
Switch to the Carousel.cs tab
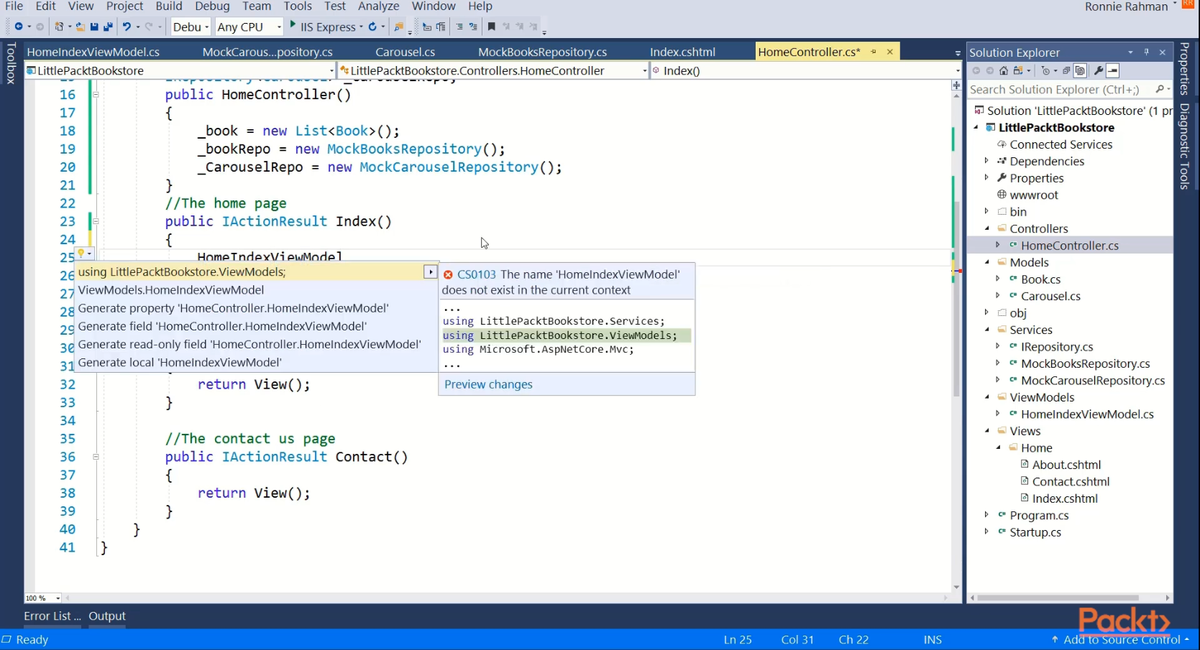point(405,52)
